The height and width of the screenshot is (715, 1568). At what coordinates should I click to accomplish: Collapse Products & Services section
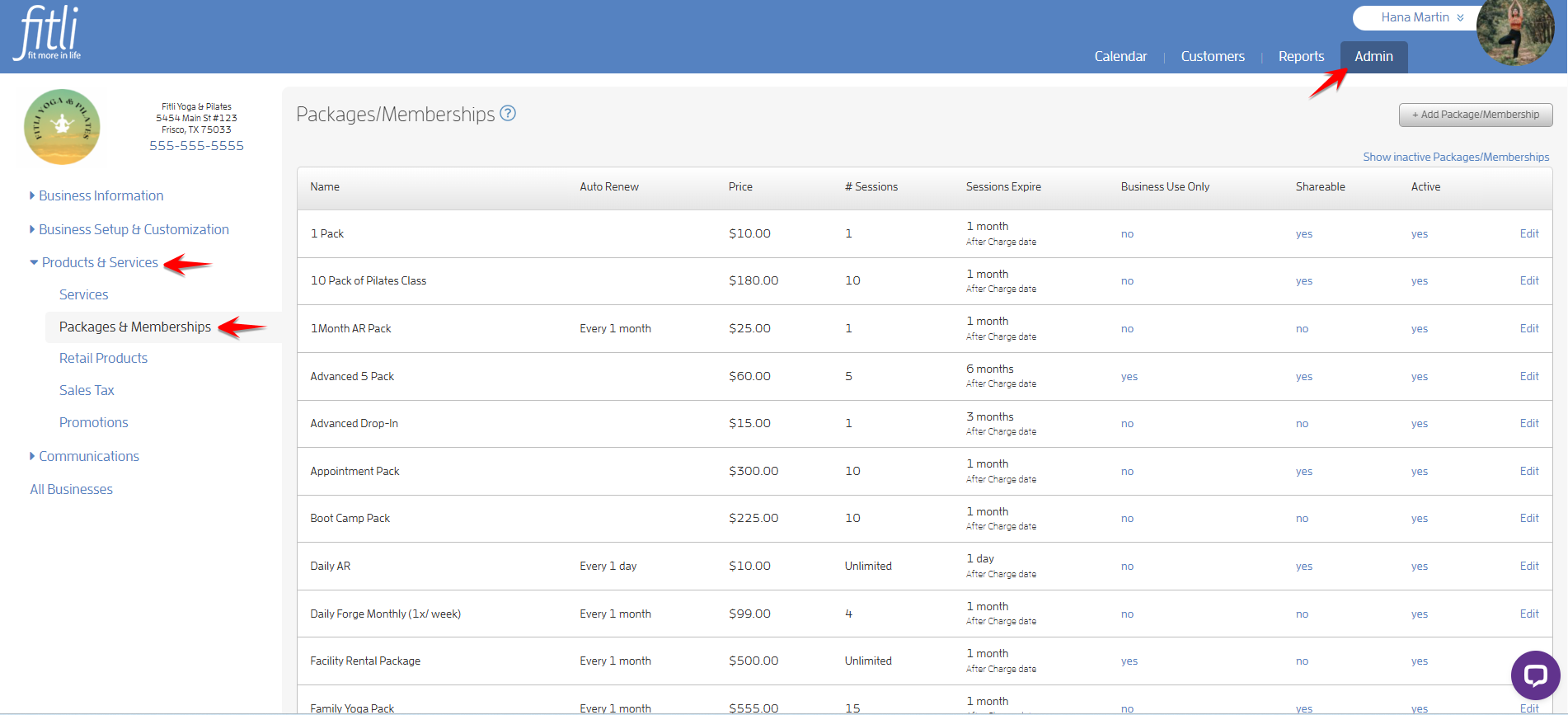coord(94,262)
